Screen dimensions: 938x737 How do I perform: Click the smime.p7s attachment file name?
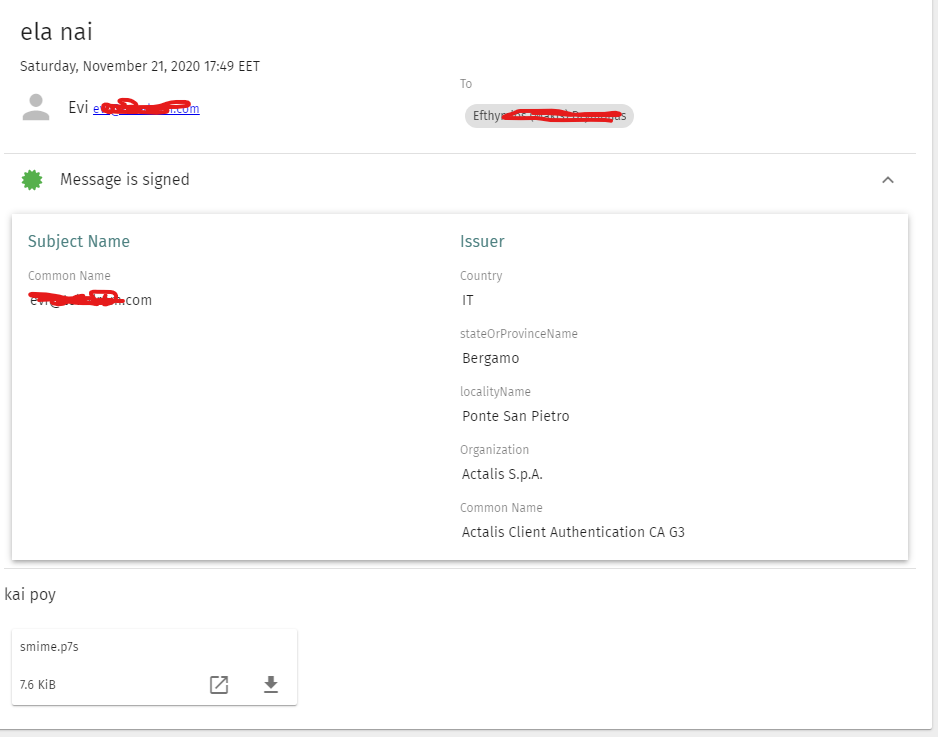pyautogui.click(x=49, y=647)
